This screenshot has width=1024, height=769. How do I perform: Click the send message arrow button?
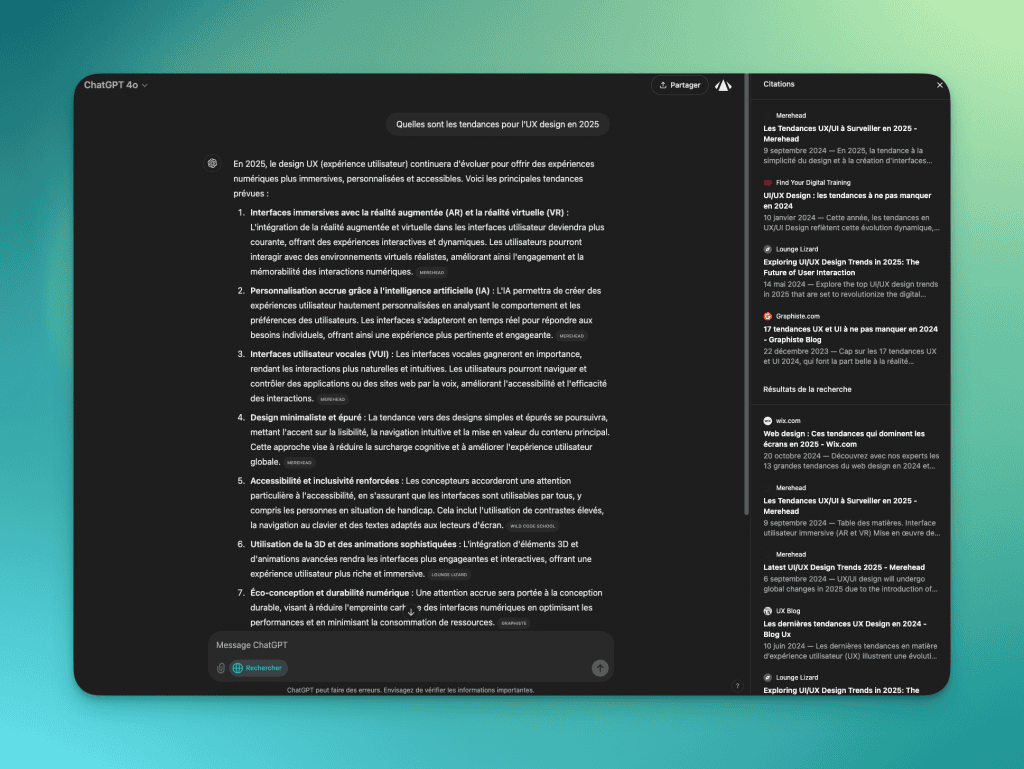coord(600,668)
